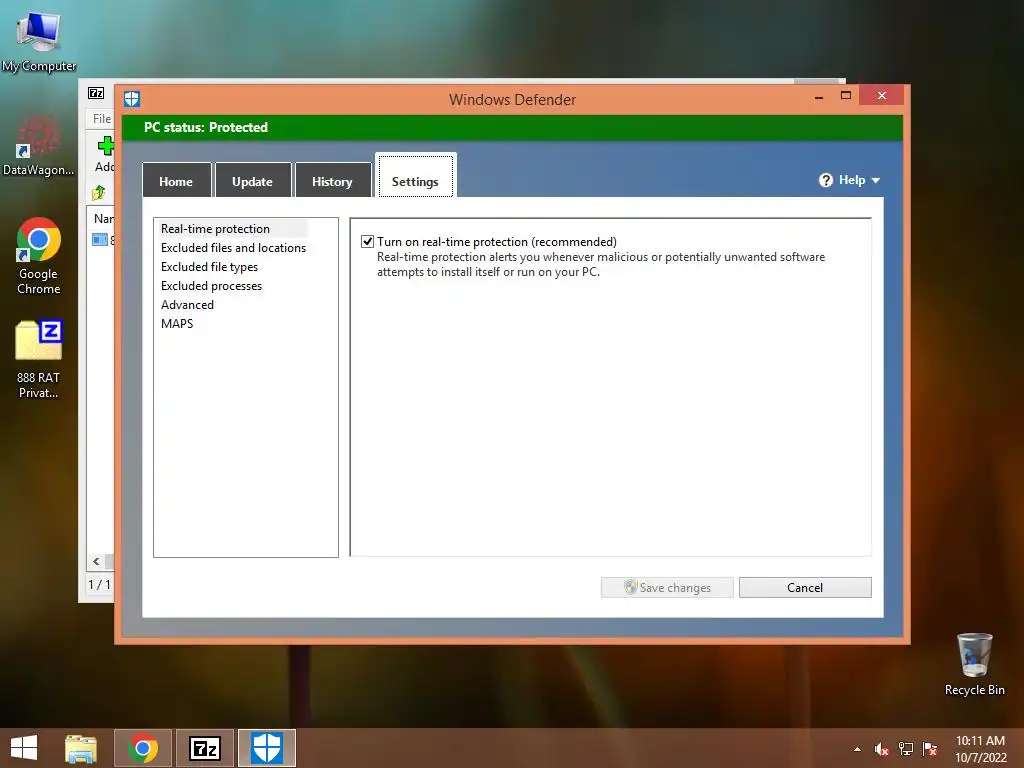
Task: Expand the Help dropdown arrow
Action: coord(876,180)
